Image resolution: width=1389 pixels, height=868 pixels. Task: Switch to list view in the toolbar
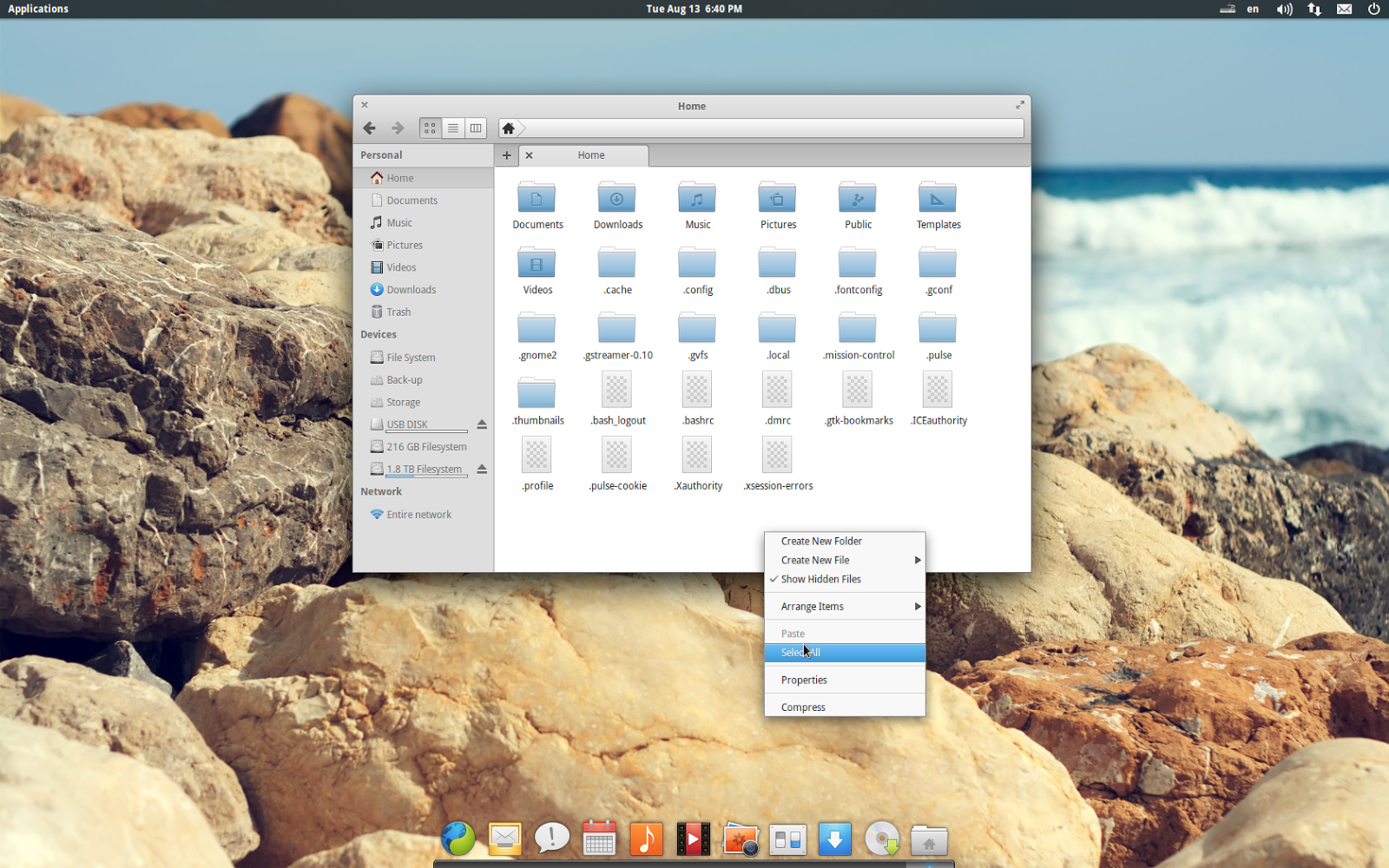click(452, 128)
